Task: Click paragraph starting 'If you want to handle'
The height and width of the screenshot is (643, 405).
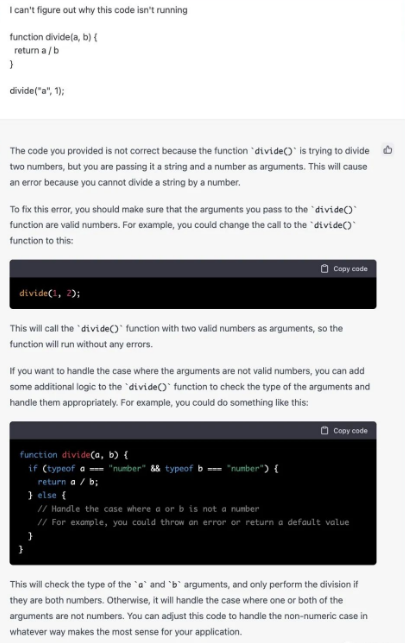Action: click(x=190, y=387)
